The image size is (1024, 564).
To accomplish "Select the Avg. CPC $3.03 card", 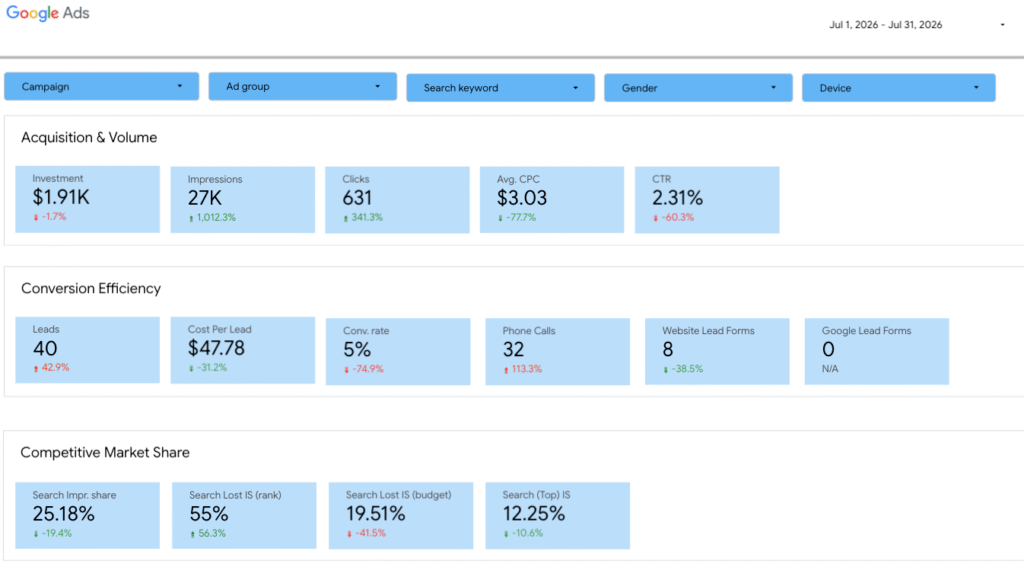I will click(552, 199).
